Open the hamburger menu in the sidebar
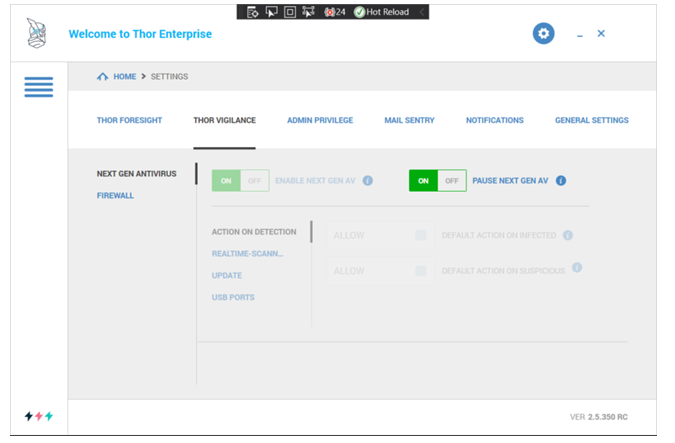 39,87
